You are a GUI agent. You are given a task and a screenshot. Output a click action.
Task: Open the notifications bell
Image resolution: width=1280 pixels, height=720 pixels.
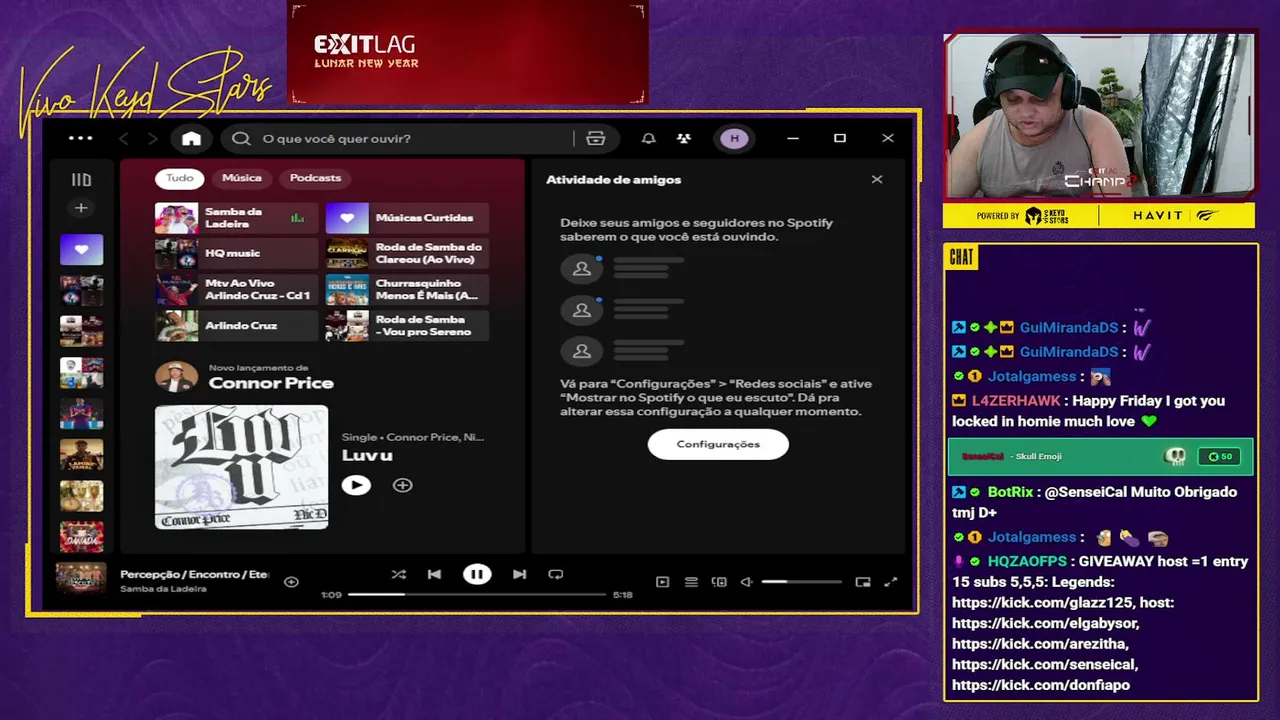(x=648, y=138)
